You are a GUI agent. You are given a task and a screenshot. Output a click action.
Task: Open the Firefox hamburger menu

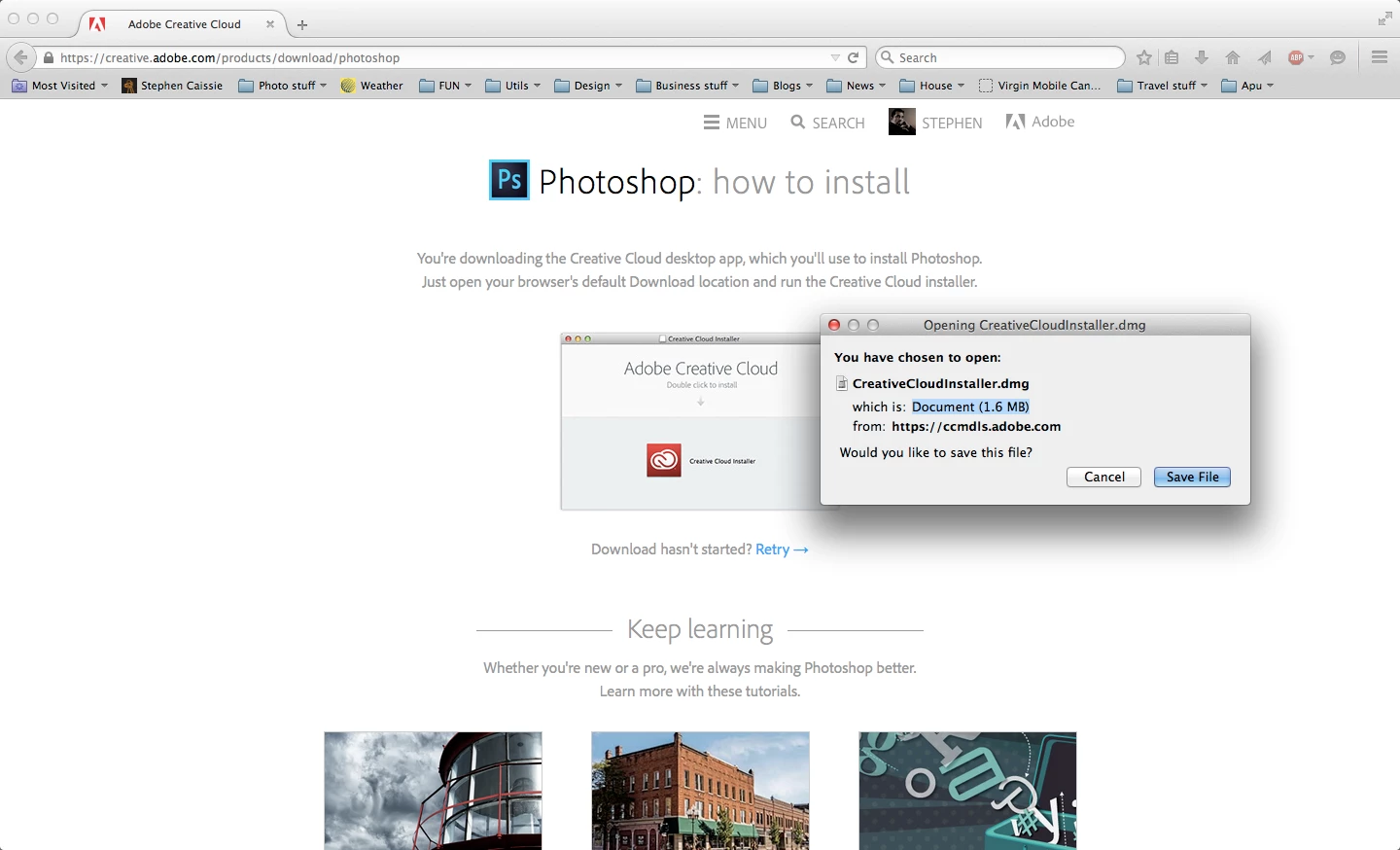click(1379, 57)
